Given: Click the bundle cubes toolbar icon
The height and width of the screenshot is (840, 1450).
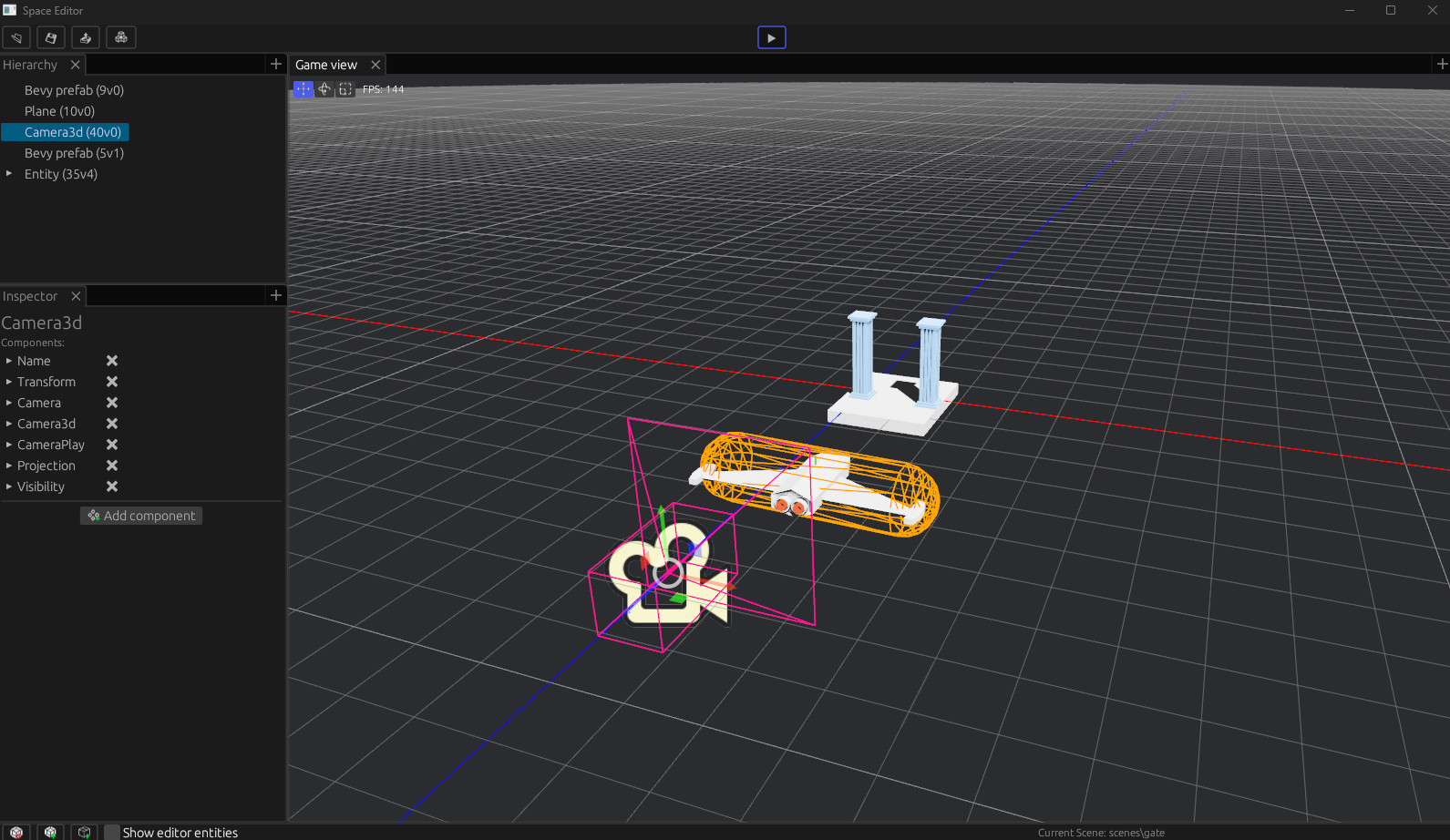Looking at the screenshot, I should coord(121,37).
